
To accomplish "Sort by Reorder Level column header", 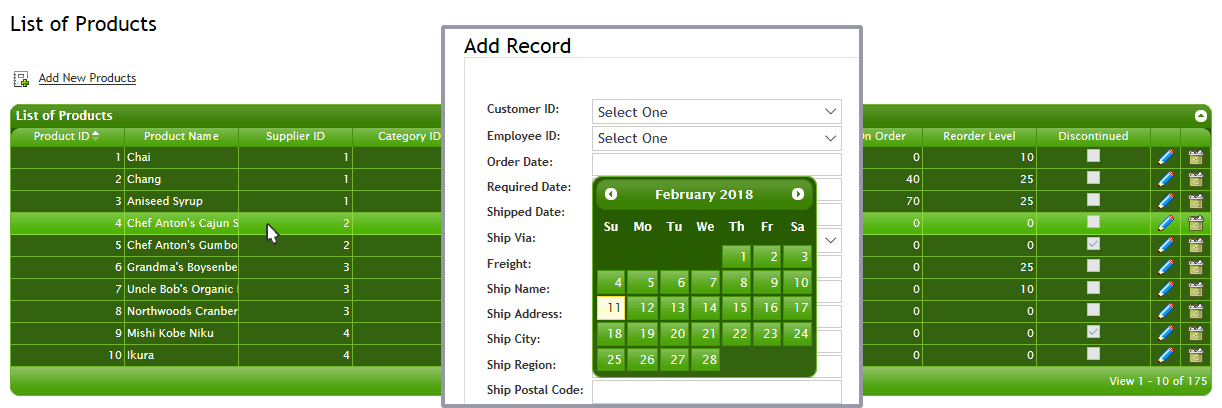I will pyautogui.click(x=979, y=136).
